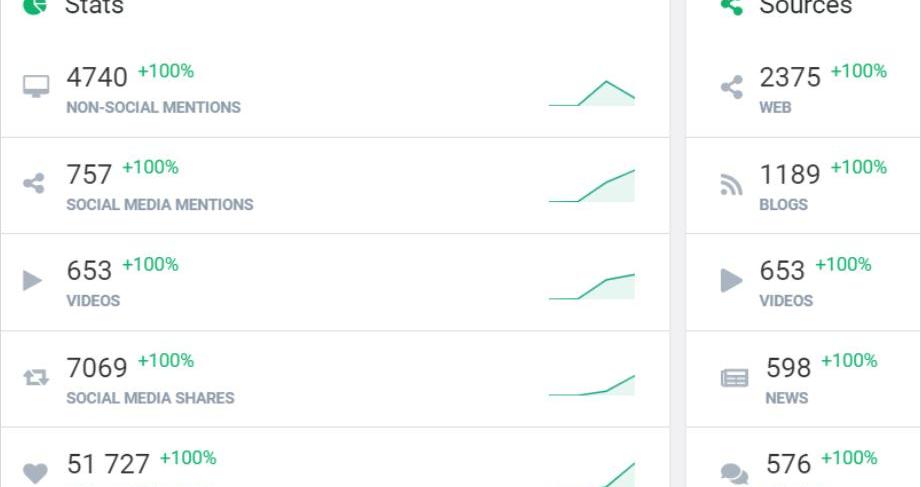This screenshot has width=921, height=487.
Task: Click the play icon in the Sources Videos row
Action: (x=732, y=280)
